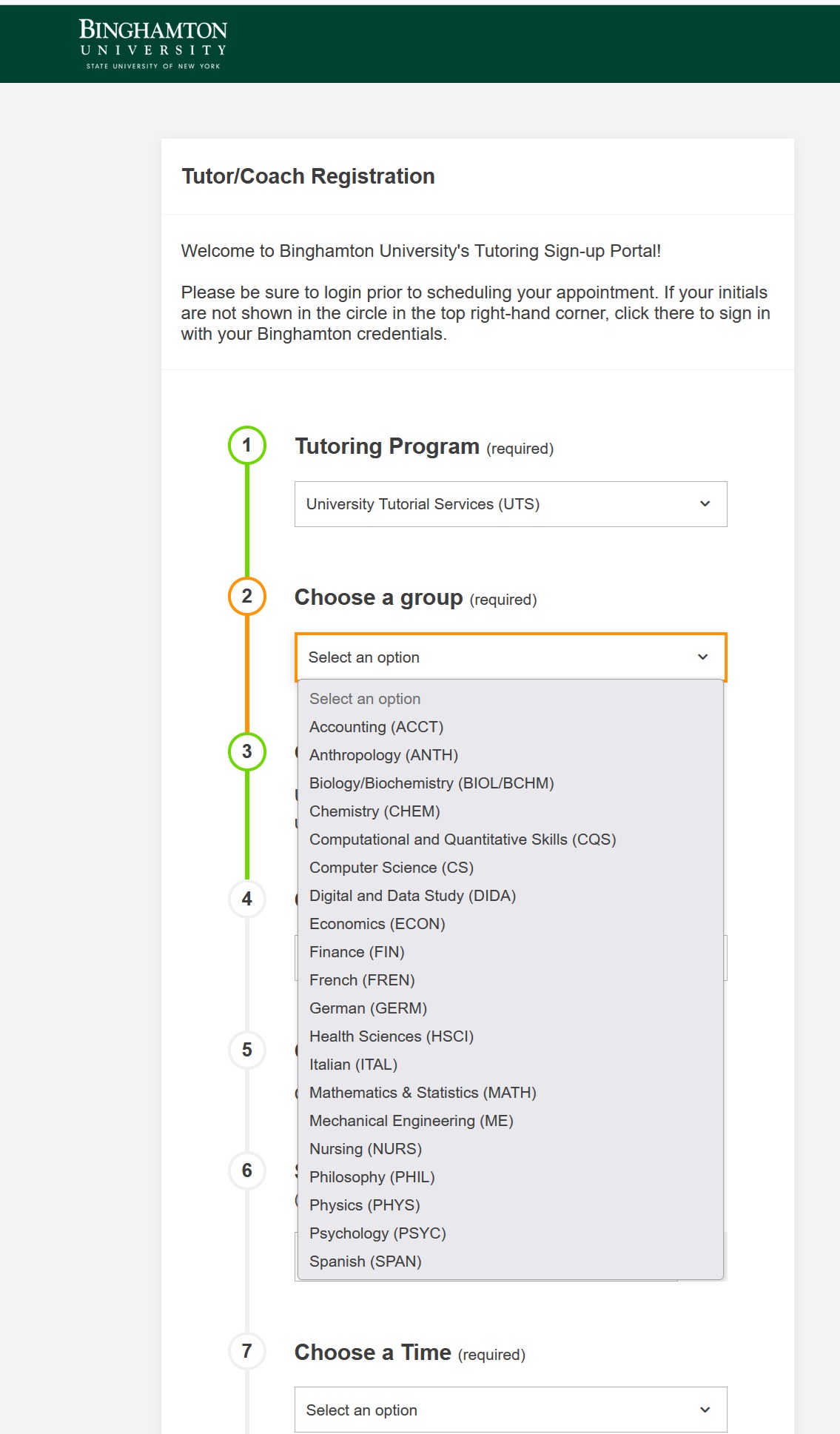Click the step 4 circle marker
Image resolution: width=840 pixels, height=1434 pixels.
(x=247, y=899)
